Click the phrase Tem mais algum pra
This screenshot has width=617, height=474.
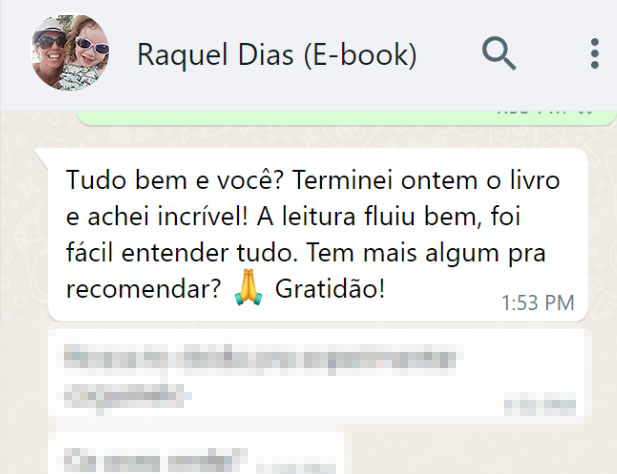tap(426, 253)
